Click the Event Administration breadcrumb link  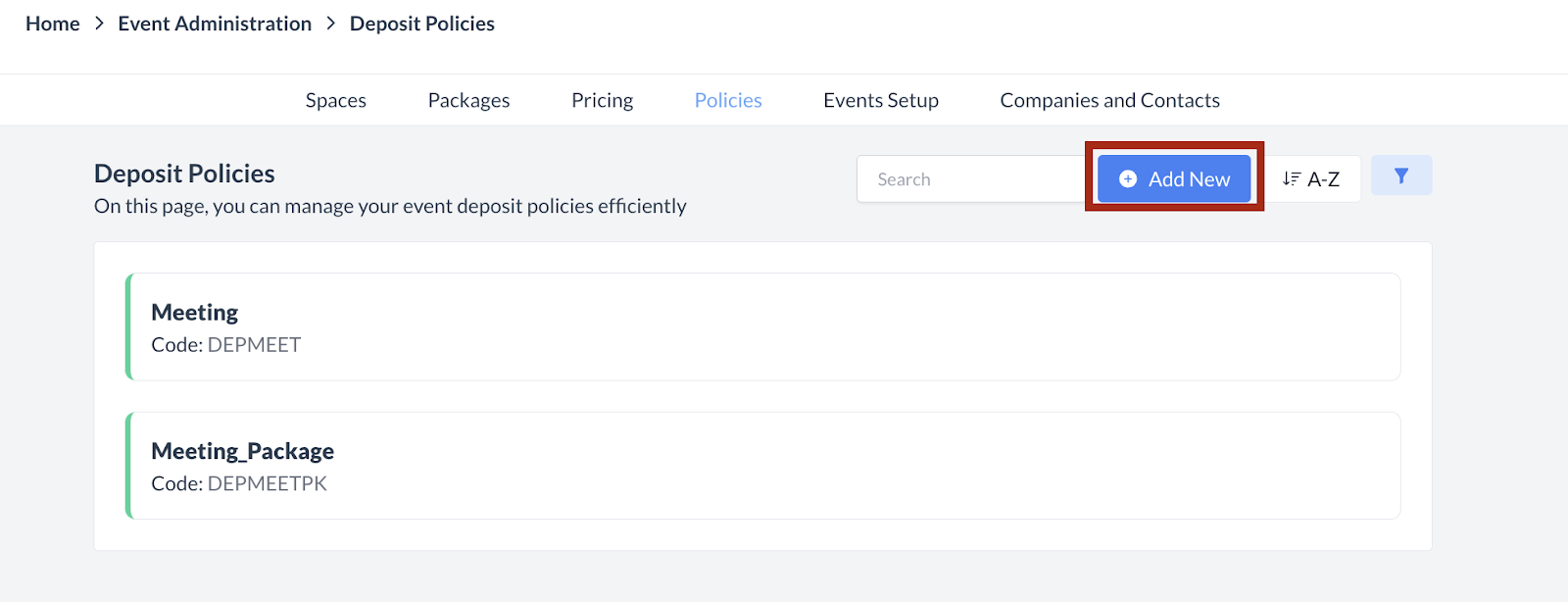215,24
